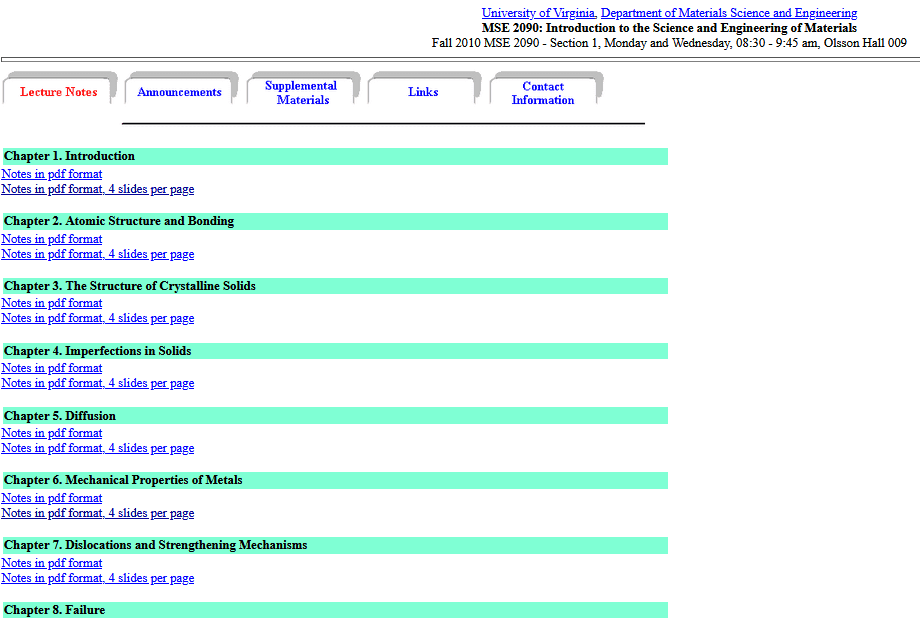Open the Supplemental Materials tab
920x618 pixels.
[x=301, y=93]
